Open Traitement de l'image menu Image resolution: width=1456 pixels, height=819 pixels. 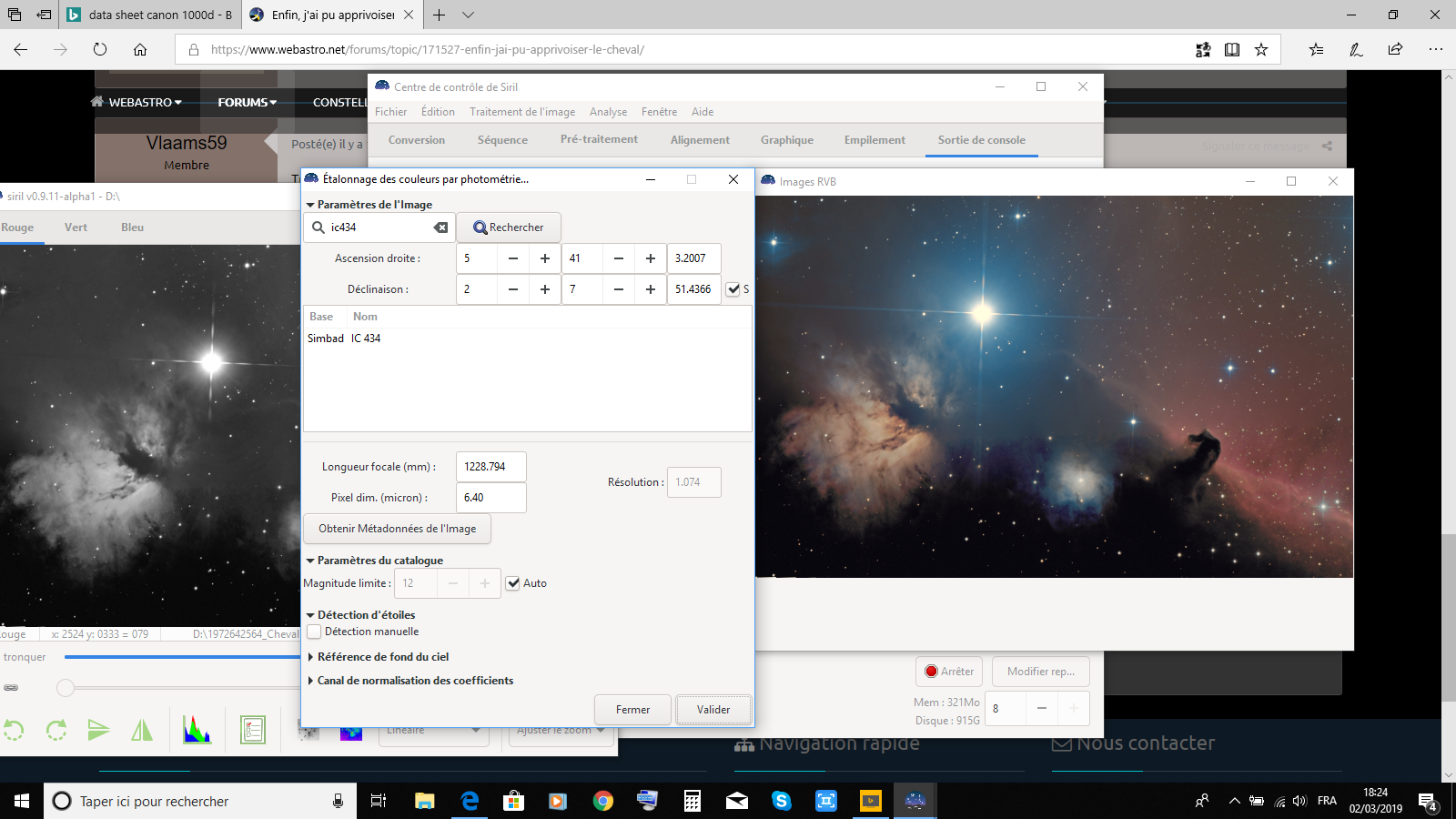tap(522, 112)
